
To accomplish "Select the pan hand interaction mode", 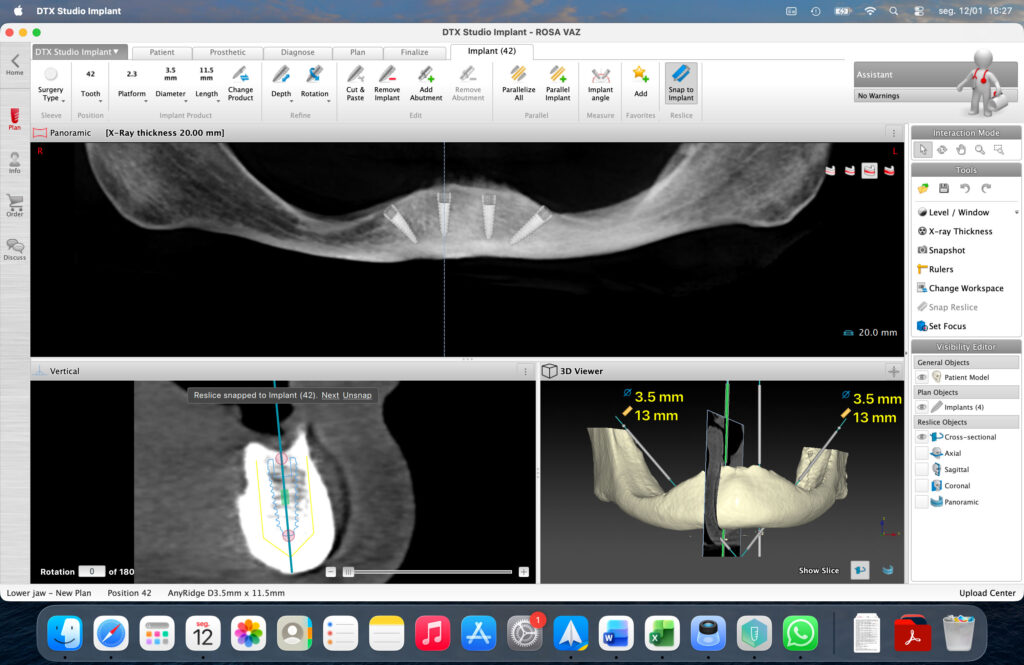I will tap(961, 149).
